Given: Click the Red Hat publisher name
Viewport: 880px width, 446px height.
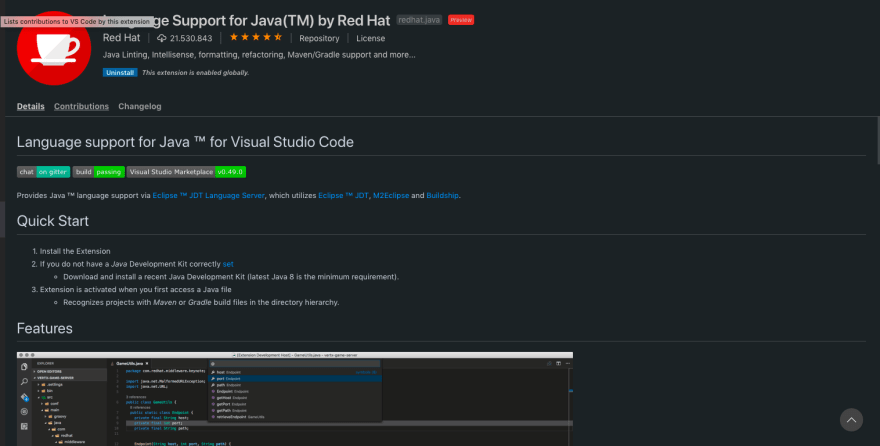Looking at the screenshot, I should click(x=121, y=38).
